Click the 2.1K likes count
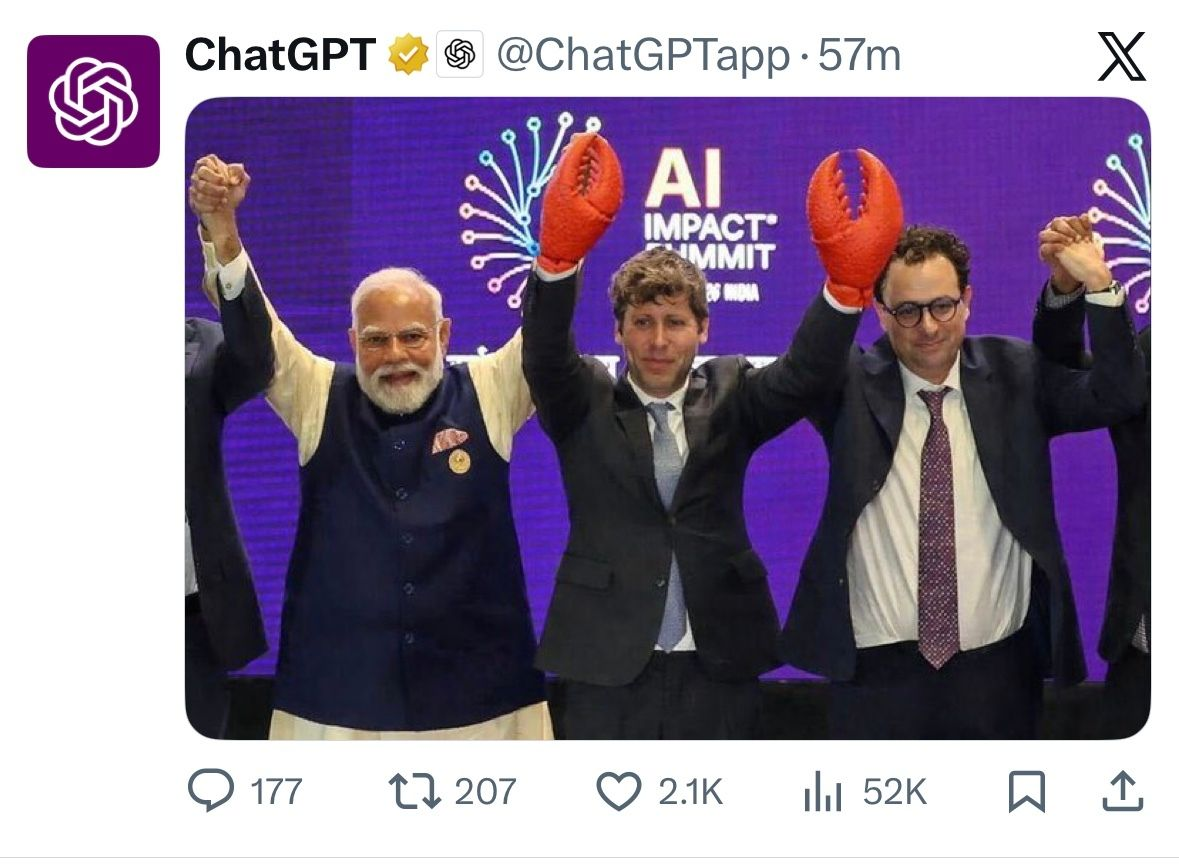 point(690,793)
